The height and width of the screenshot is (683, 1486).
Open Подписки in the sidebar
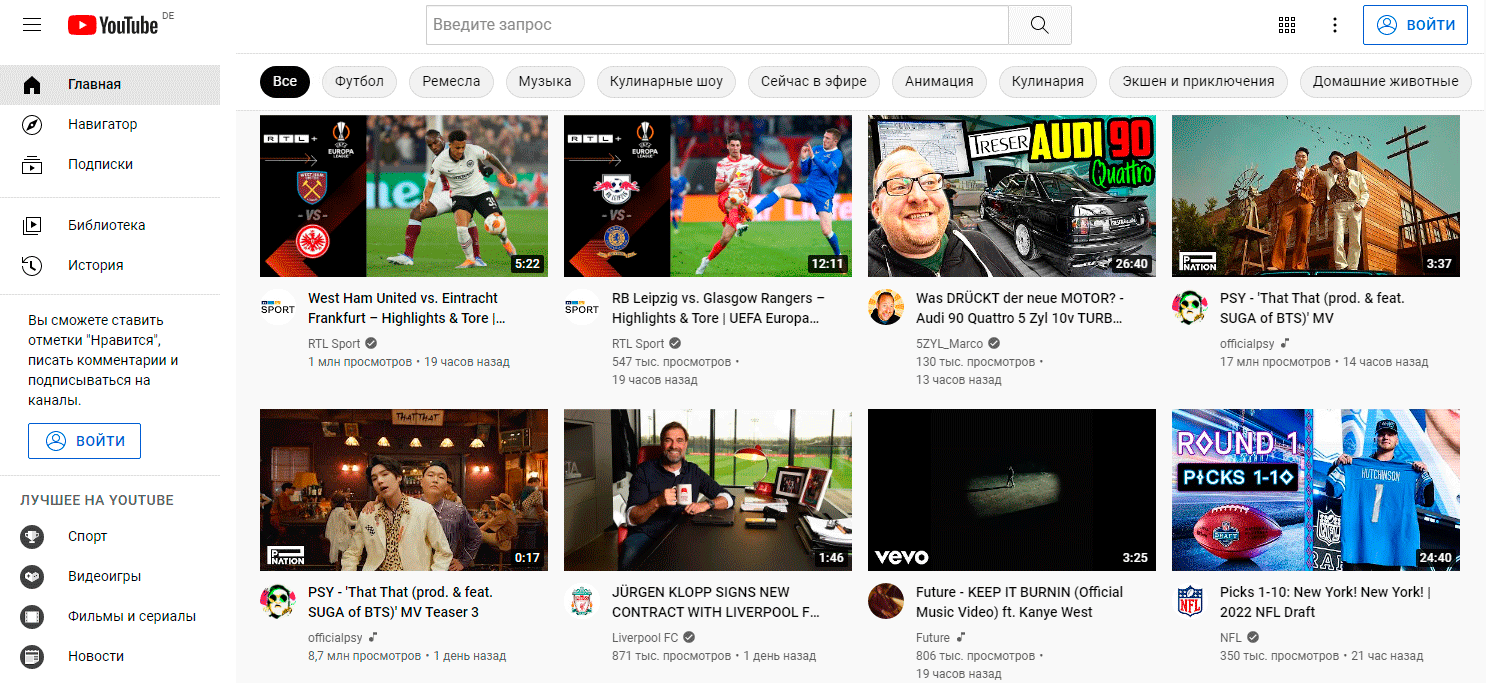pos(100,165)
